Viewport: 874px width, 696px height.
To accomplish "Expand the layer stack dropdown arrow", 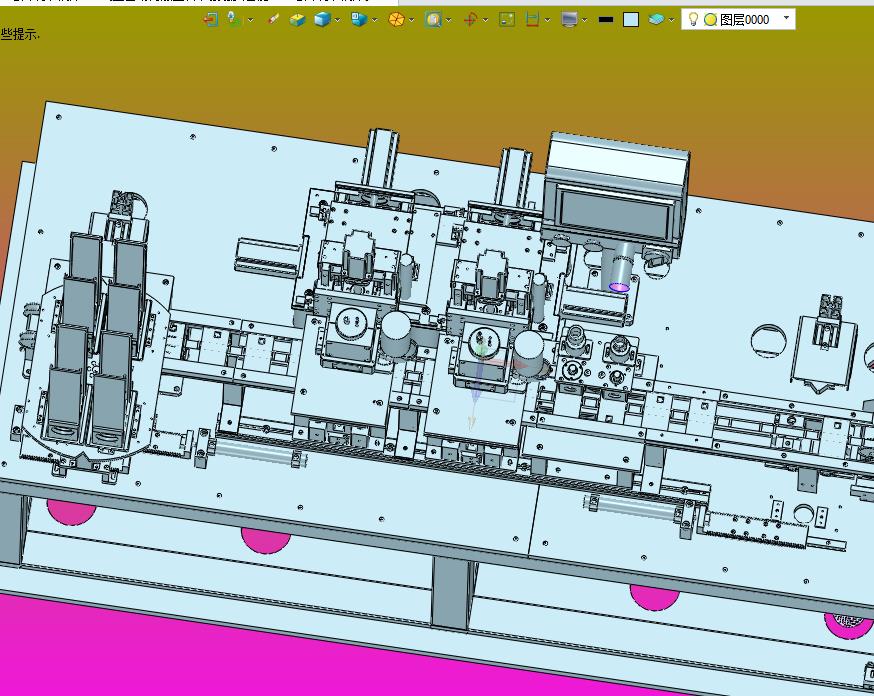I will click(x=671, y=20).
